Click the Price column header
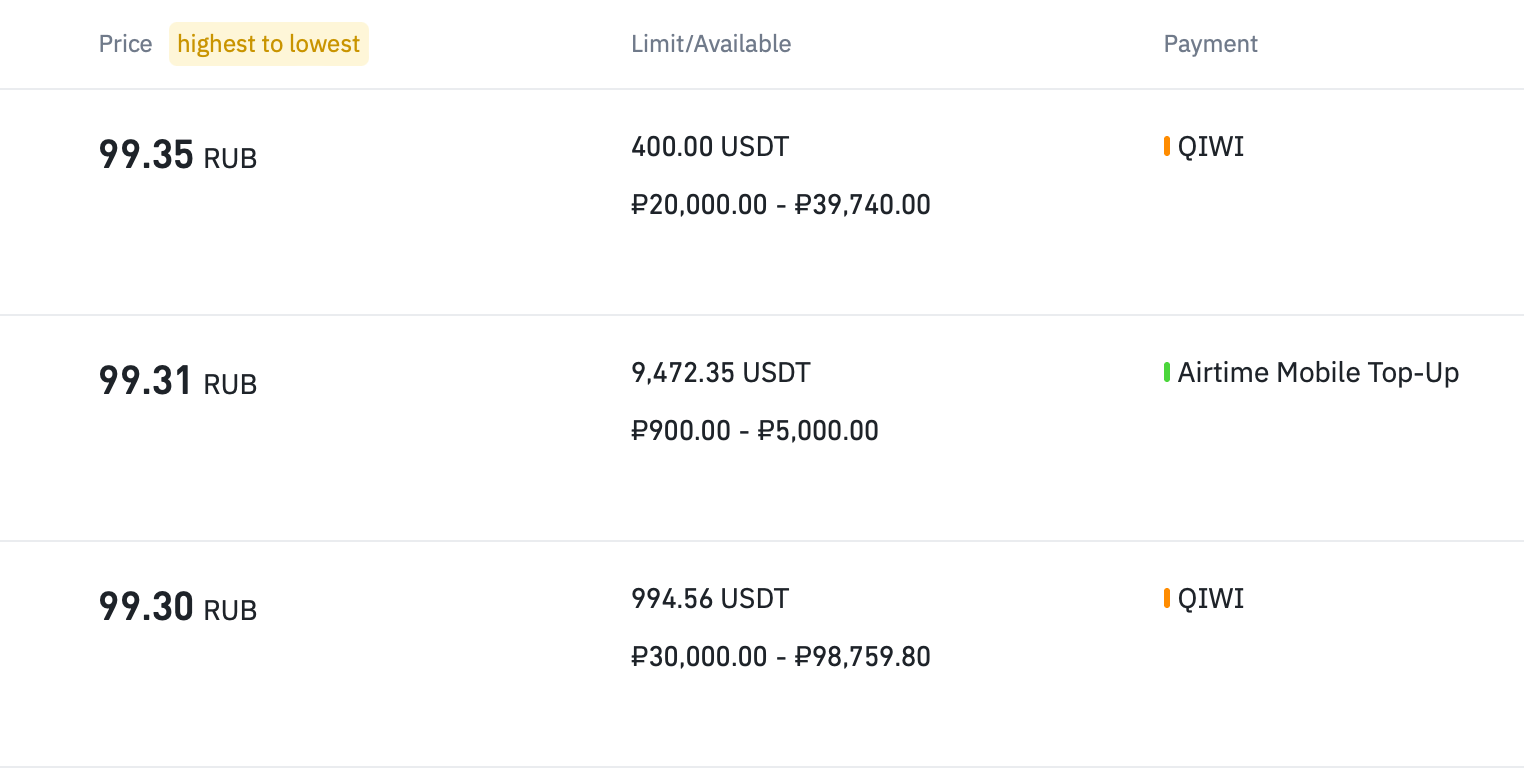The width and height of the screenshot is (1524, 768). coord(125,44)
